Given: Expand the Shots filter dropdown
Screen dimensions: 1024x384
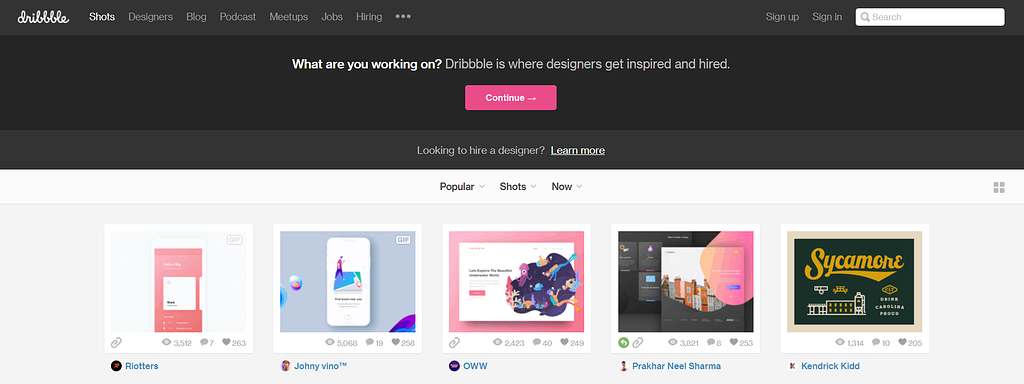Looking at the screenshot, I should tap(518, 187).
